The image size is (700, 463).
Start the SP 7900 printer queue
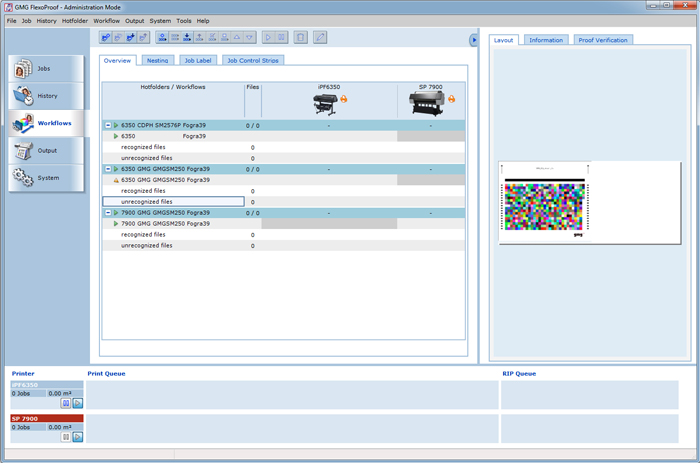coord(78,437)
